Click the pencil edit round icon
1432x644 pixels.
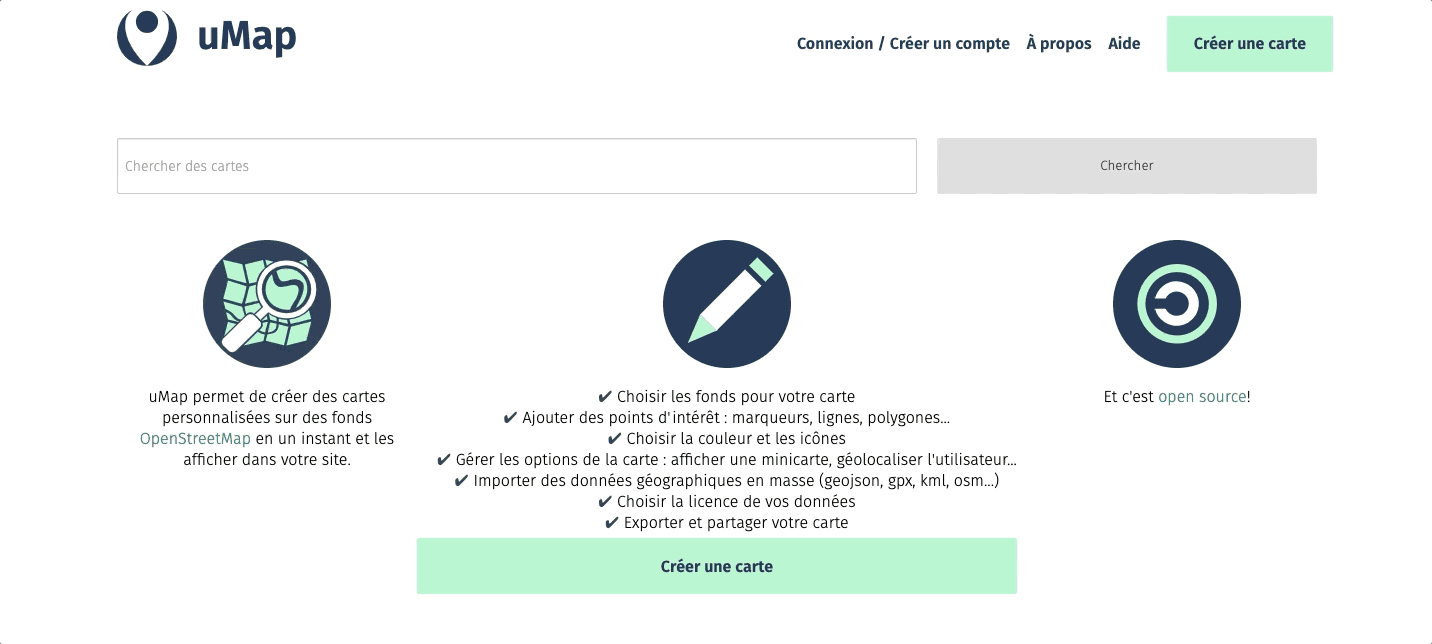click(x=727, y=304)
